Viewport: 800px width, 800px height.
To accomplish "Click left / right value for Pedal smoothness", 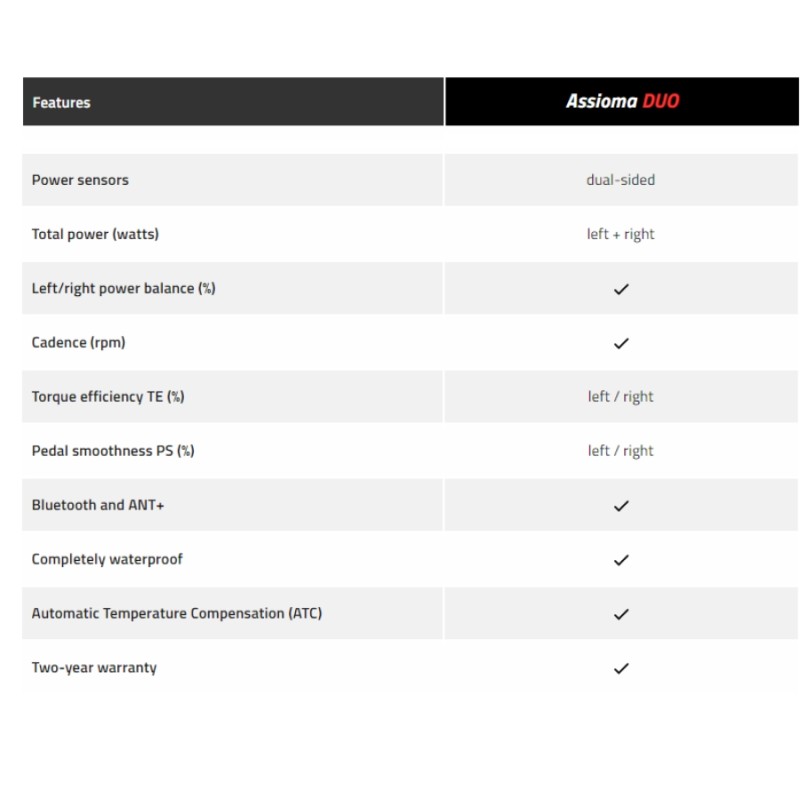I will [621, 451].
